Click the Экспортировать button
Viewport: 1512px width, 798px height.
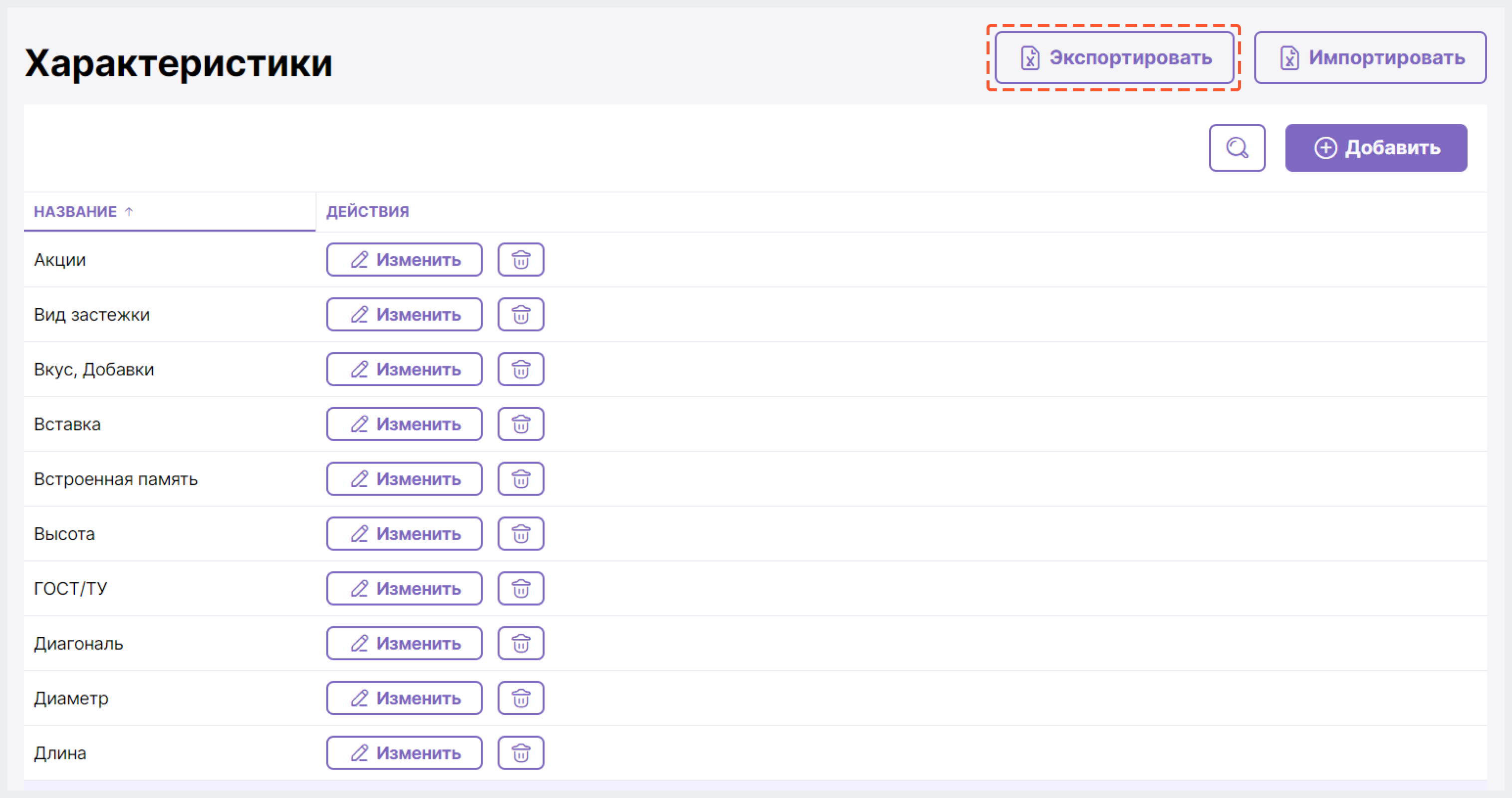pos(1114,57)
